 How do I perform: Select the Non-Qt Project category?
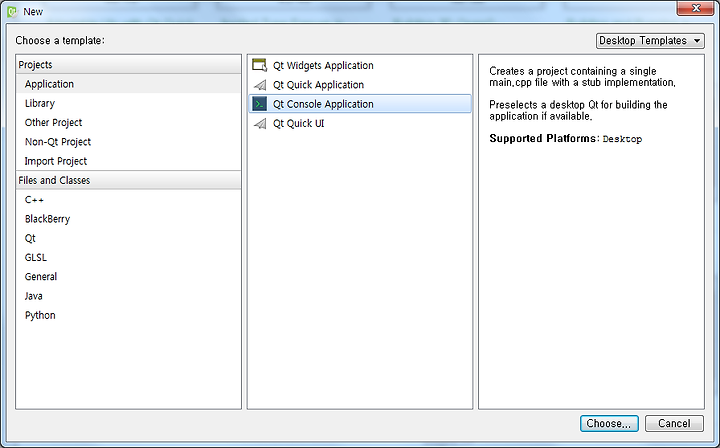click(x=128, y=142)
